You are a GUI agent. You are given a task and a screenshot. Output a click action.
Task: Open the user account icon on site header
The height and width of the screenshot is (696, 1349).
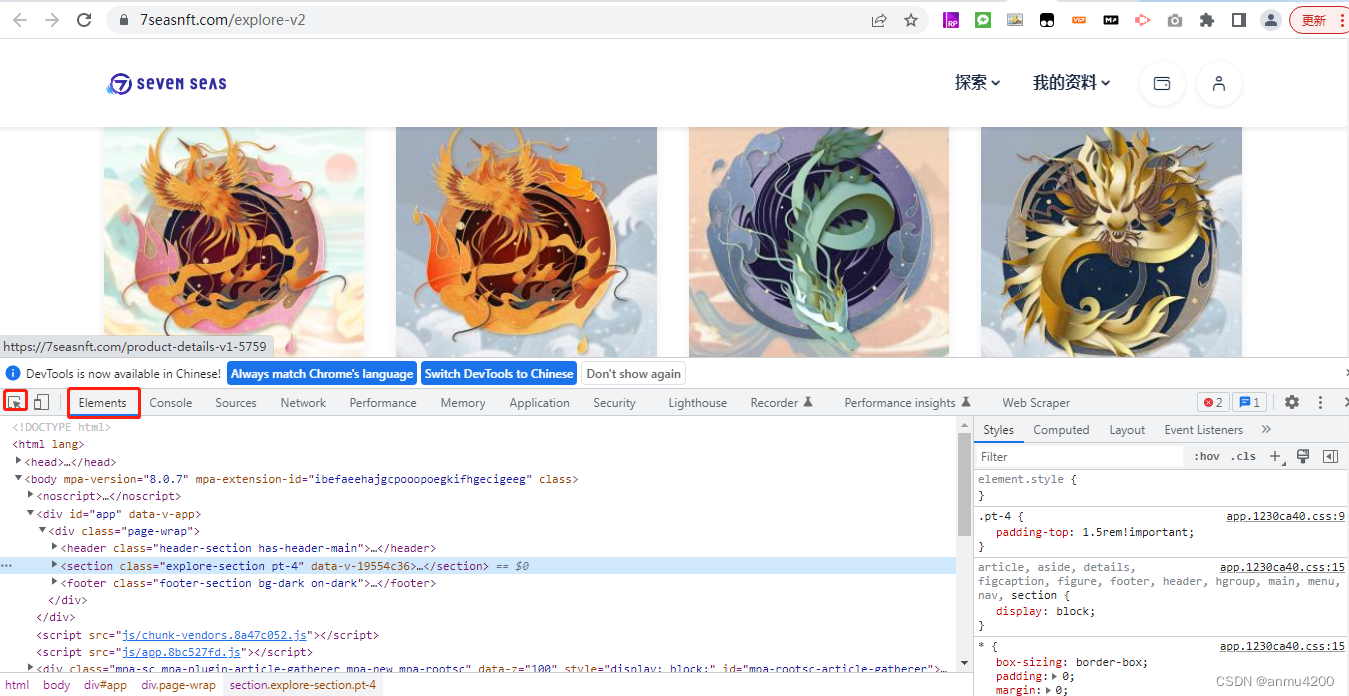tap(1219, 84)
